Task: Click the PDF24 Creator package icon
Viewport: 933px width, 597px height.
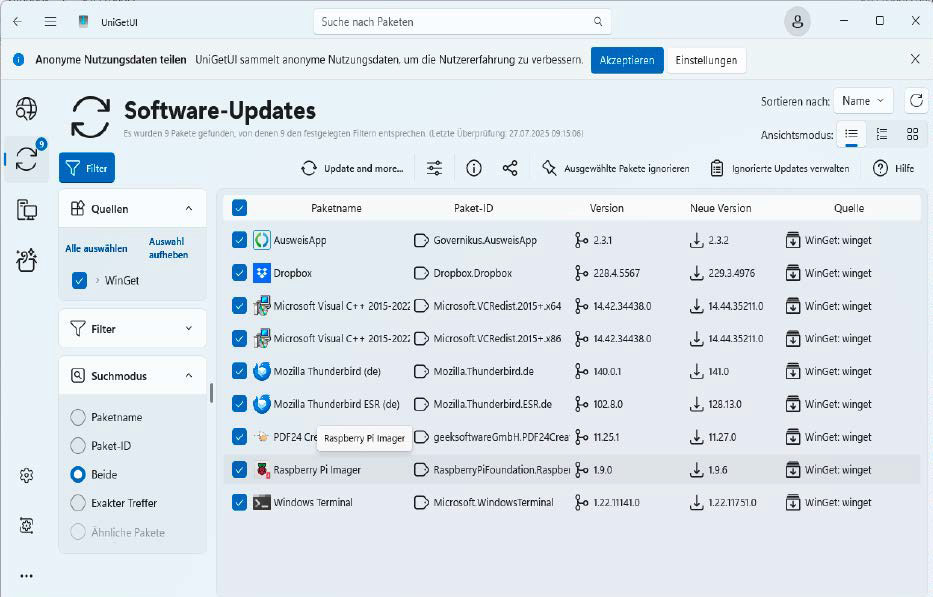Action: [x=262, y=437]
